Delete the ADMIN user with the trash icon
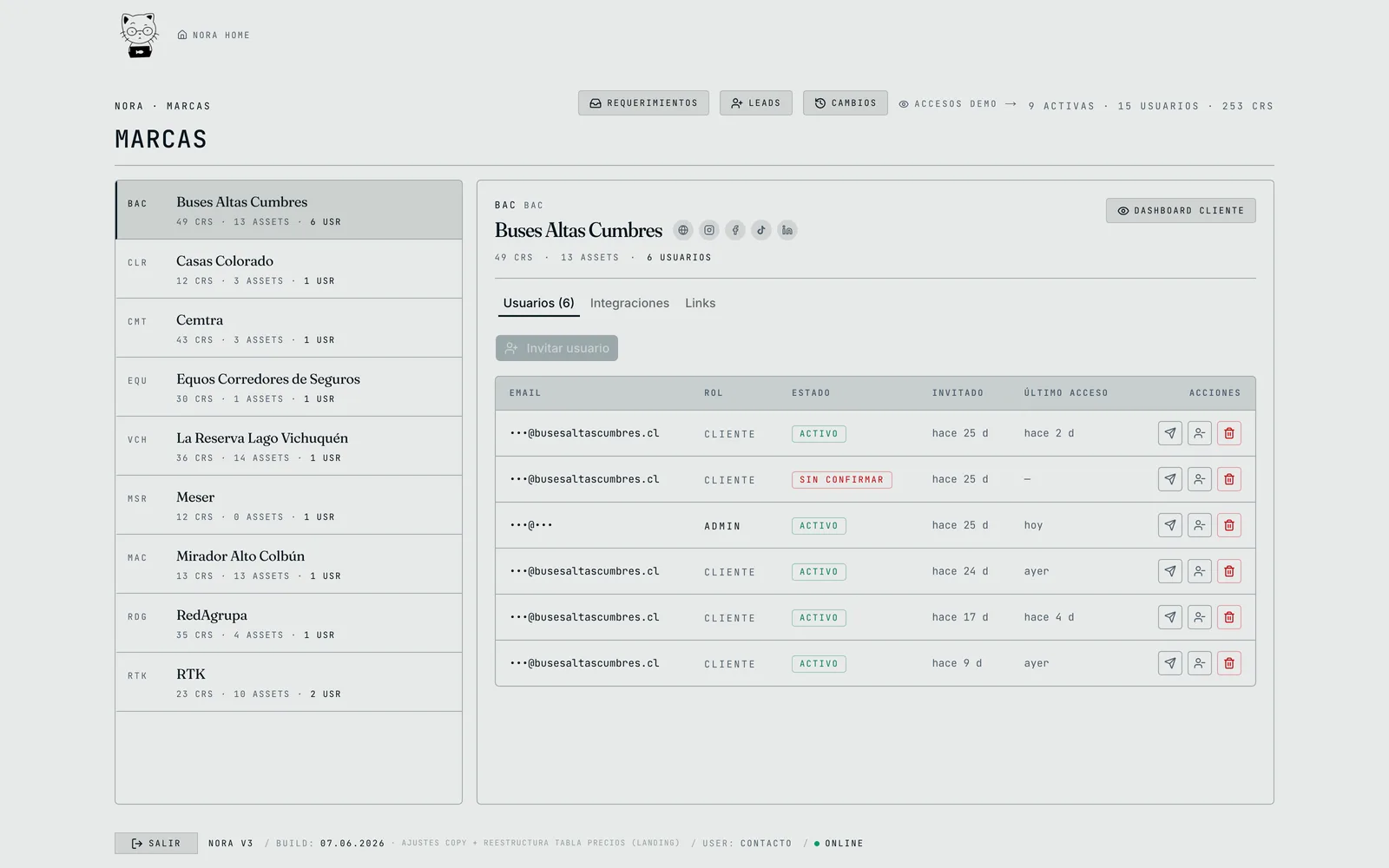Viewport: 1389px width, 868px height. click(x=1229, y=525)
